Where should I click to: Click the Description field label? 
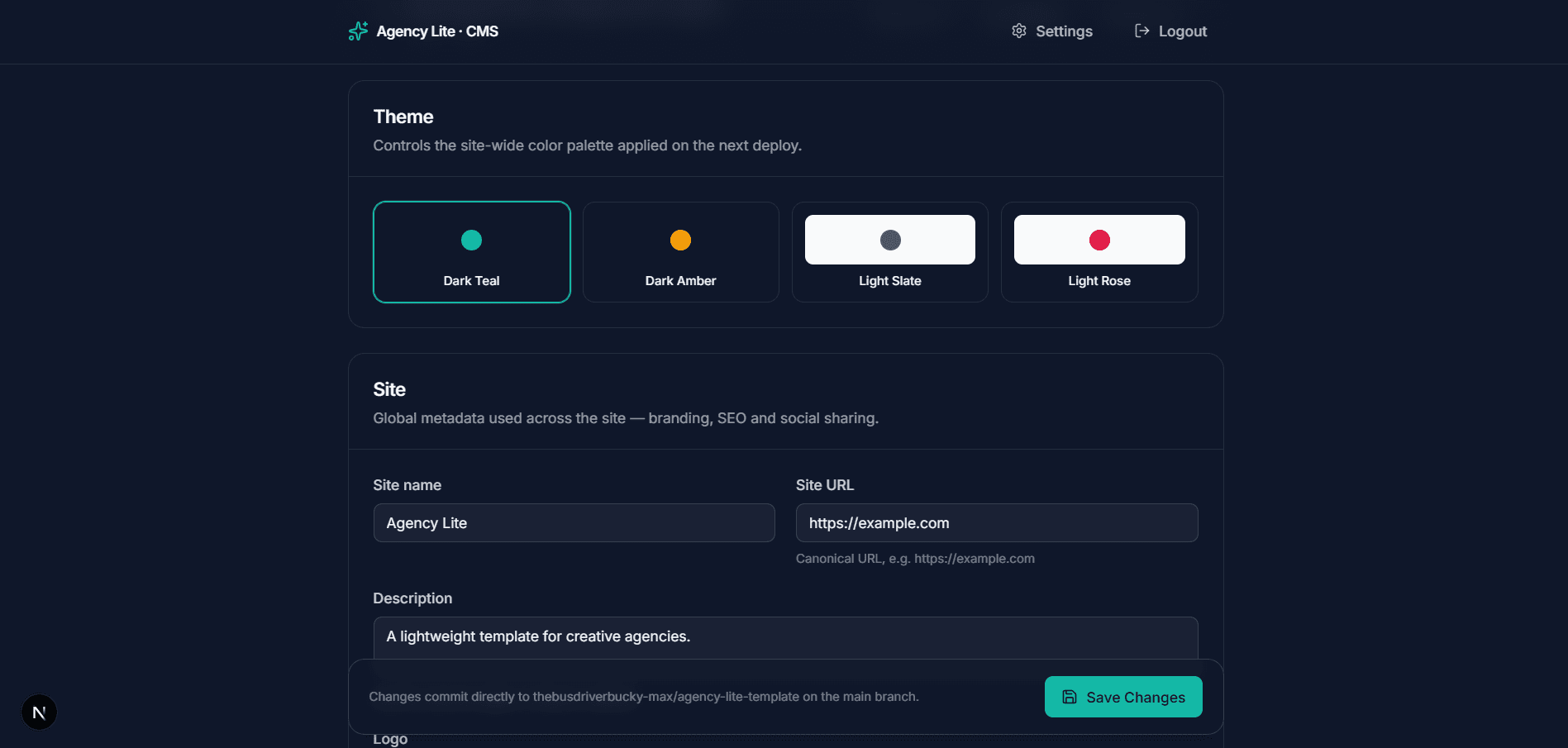pyautogui.click(x=412, y=598)
